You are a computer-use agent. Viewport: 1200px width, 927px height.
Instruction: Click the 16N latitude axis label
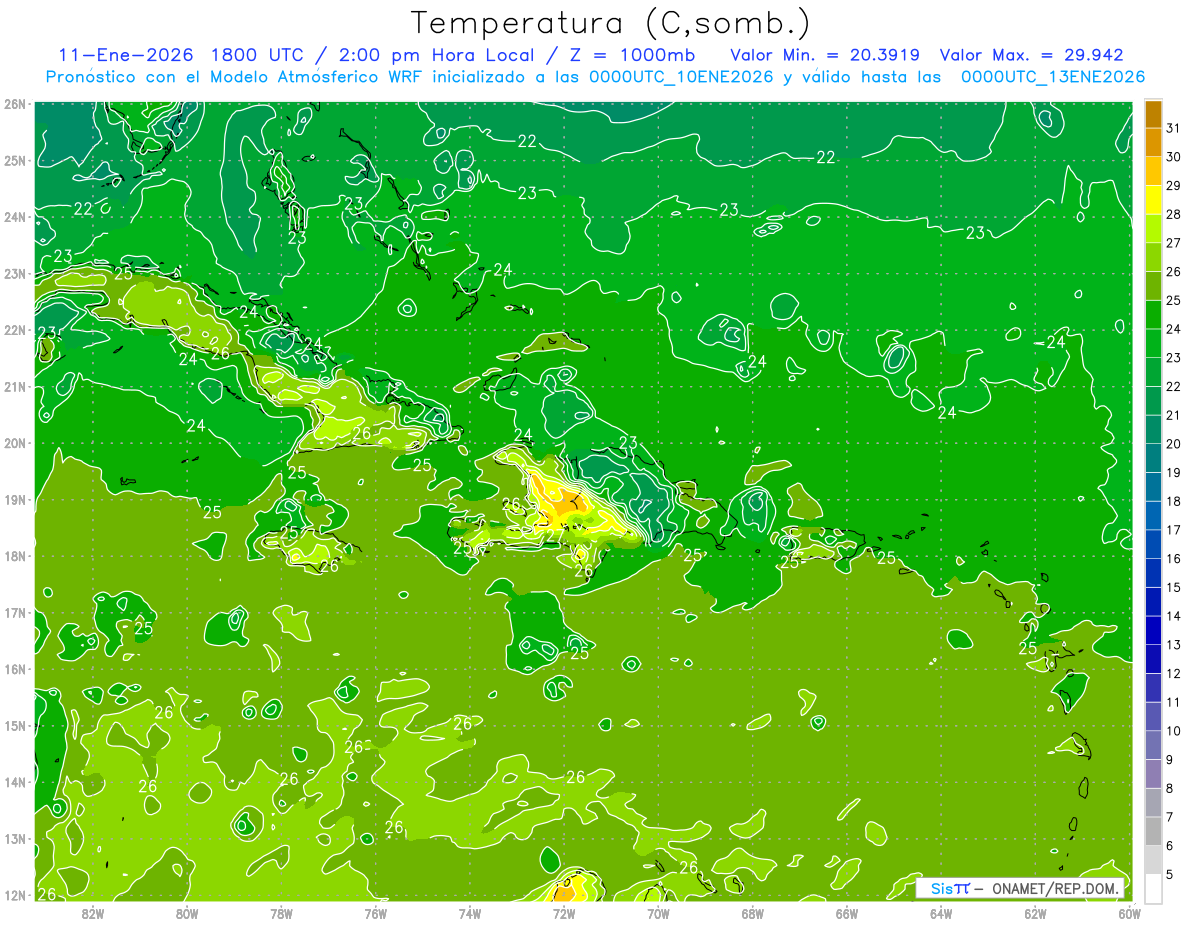[x=15, y=669]
